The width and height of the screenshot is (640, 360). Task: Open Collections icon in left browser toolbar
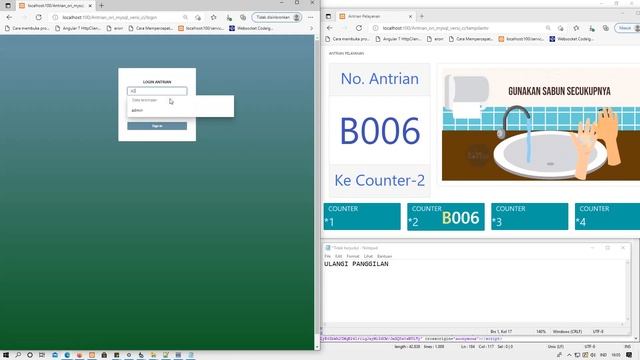coord(243,17)
